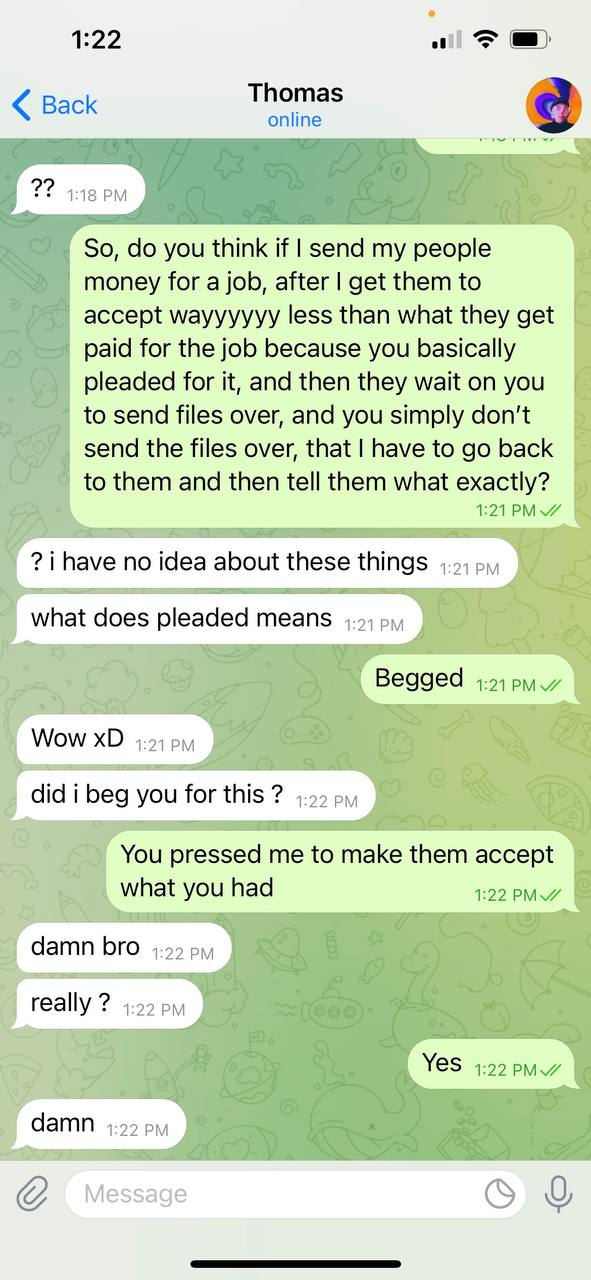Tap the "You pressed me" message bubble

click(341, 871)
